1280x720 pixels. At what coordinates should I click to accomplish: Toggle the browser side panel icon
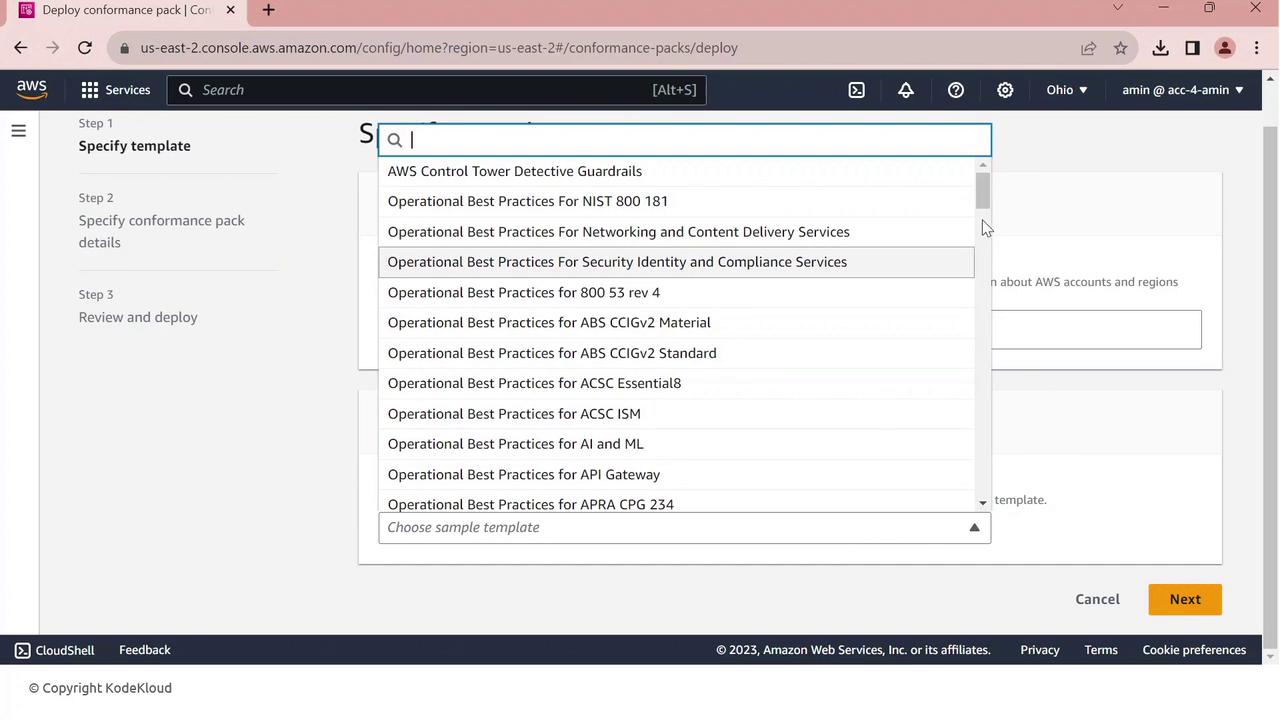click(x=1192, y=48)
